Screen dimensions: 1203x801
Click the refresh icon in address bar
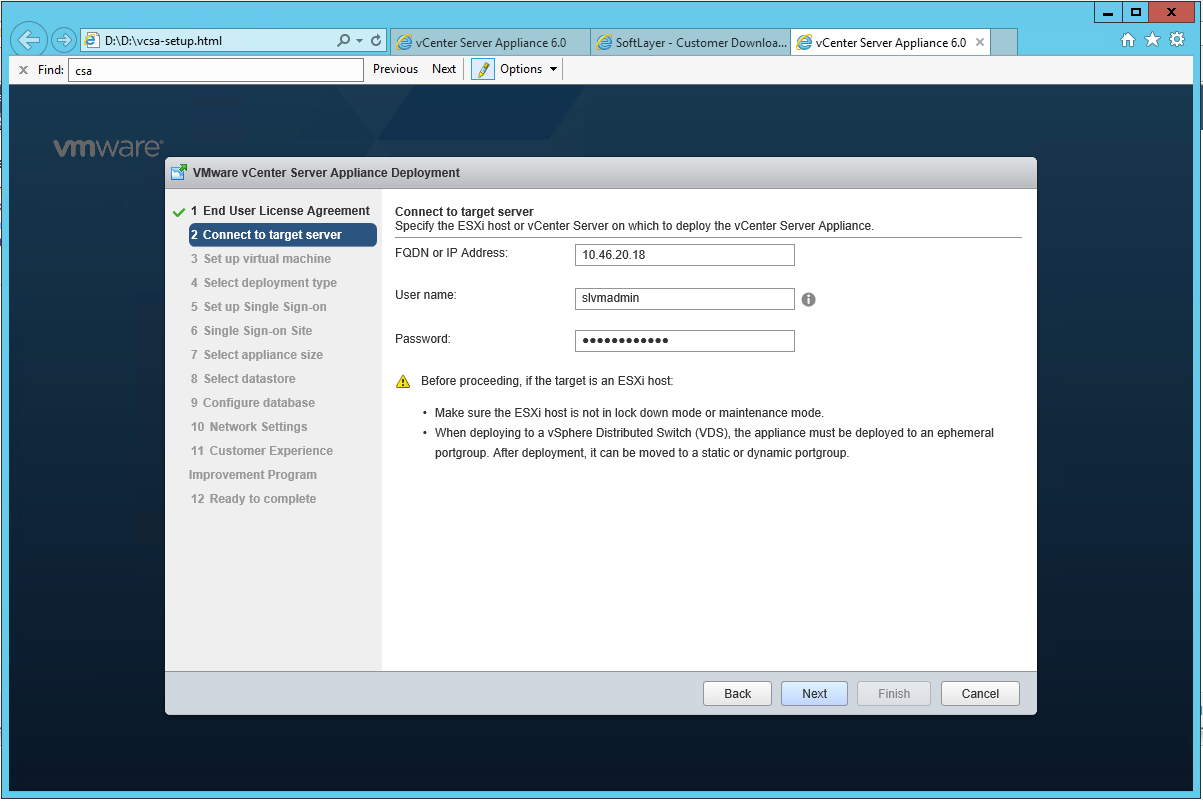[x=376, y=41]
